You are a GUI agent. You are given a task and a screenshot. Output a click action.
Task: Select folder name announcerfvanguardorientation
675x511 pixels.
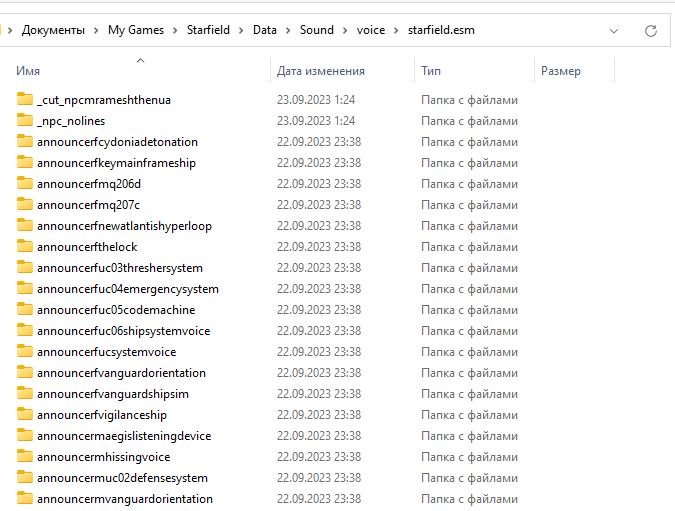121,373
